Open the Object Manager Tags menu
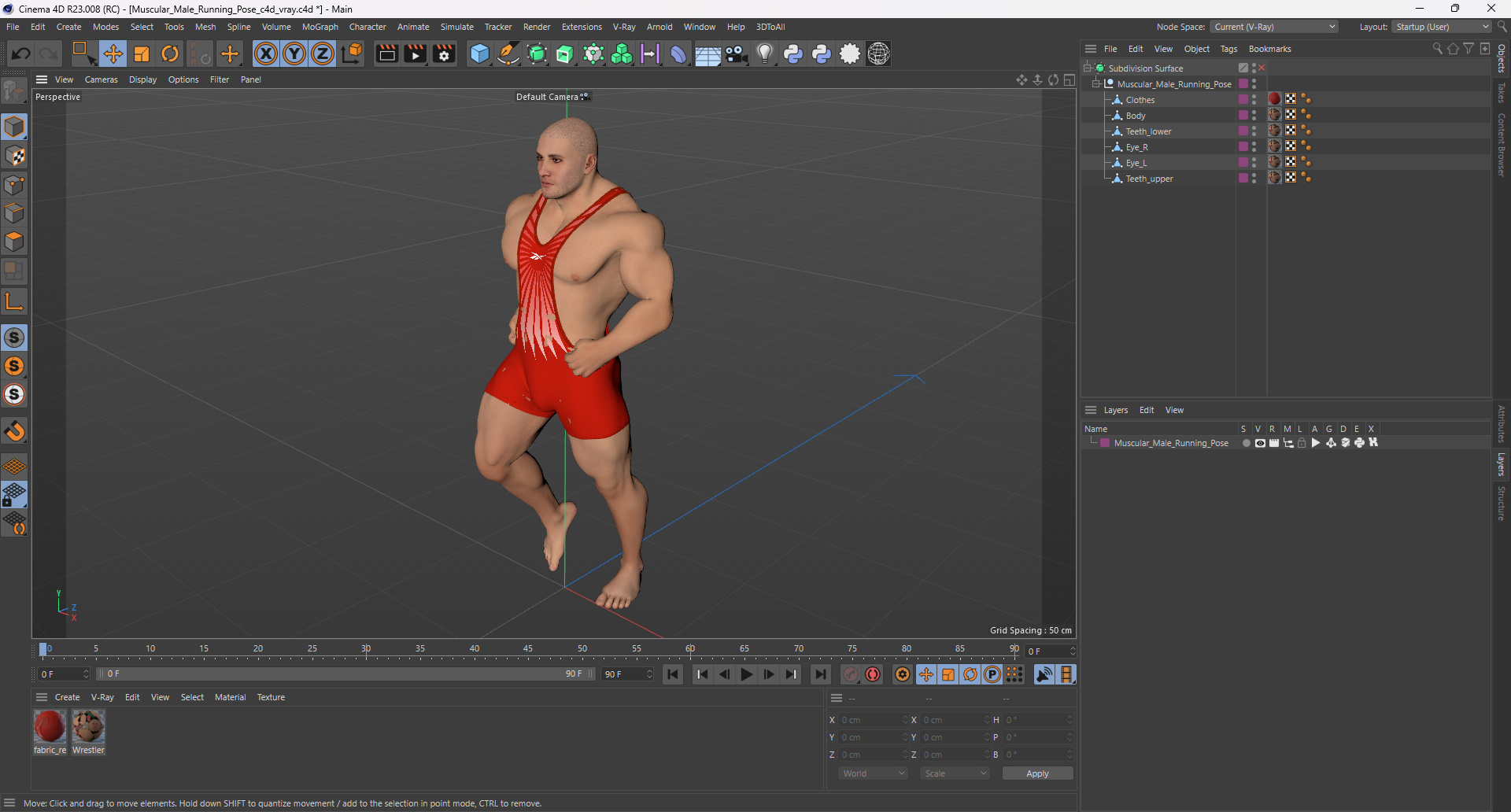This screenshot has height=812, width=1511. point(1228,49)
